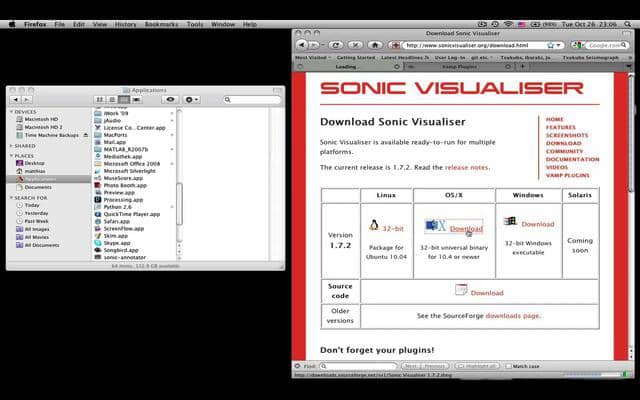The image size is (640, 400).
Task: Switch Finder to icon view
Action: coord(99,100)
